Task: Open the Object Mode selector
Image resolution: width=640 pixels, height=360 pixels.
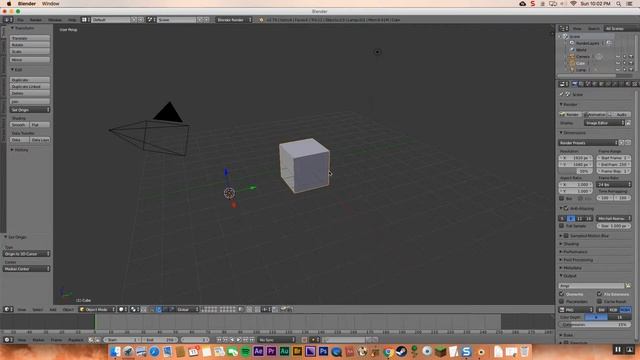Action: click(x=97, y=309)
